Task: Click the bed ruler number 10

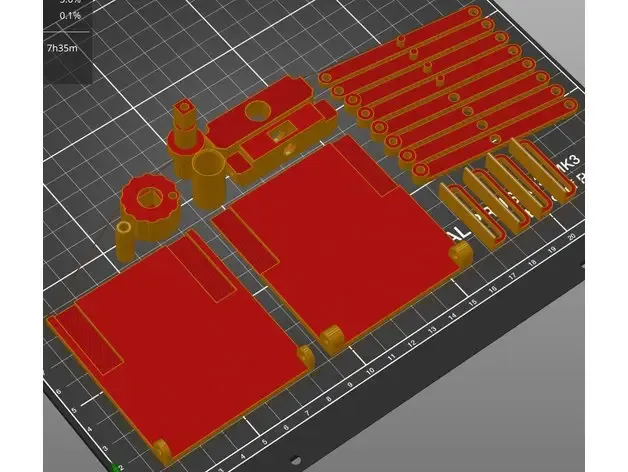Action: [370, 371]
